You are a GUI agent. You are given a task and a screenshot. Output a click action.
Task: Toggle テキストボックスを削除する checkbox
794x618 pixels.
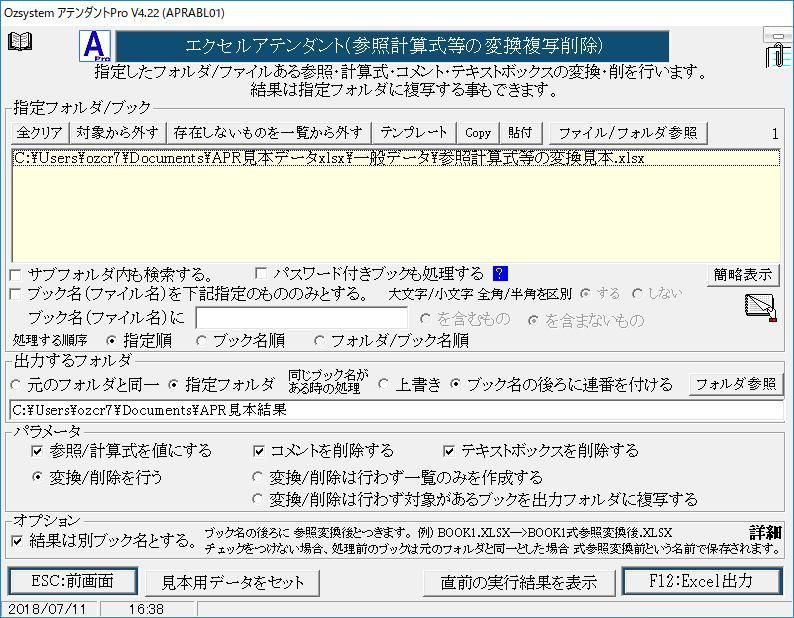(x=449, y=451)
